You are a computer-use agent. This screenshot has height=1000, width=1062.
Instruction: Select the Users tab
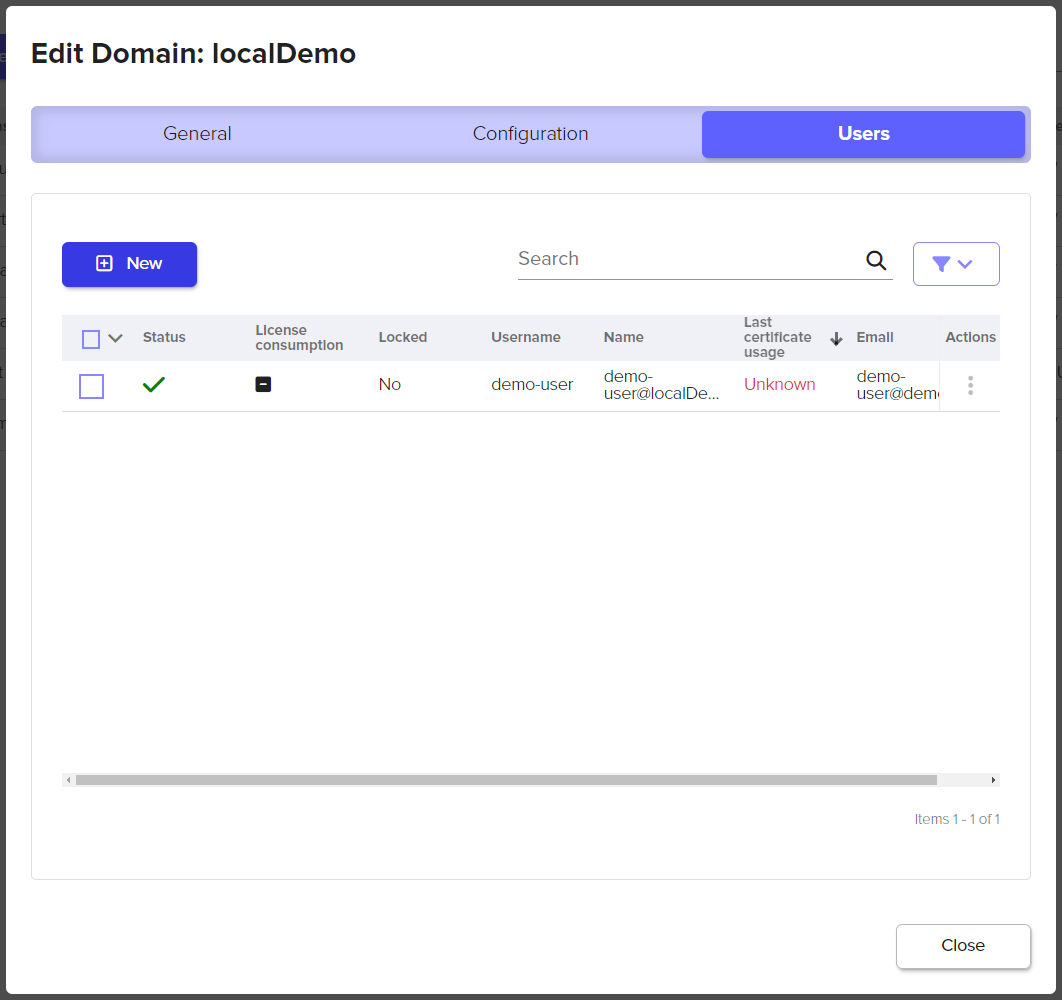click(863, 134)
